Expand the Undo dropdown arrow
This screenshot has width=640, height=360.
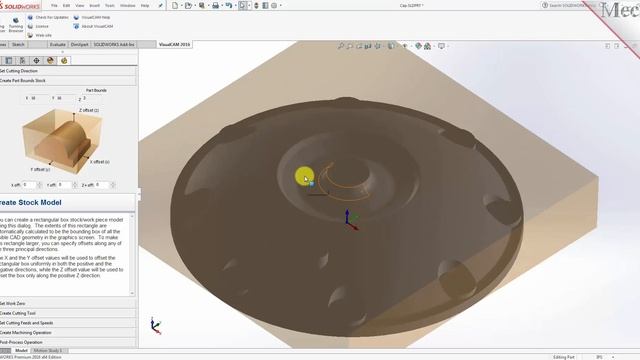[235, 5]
